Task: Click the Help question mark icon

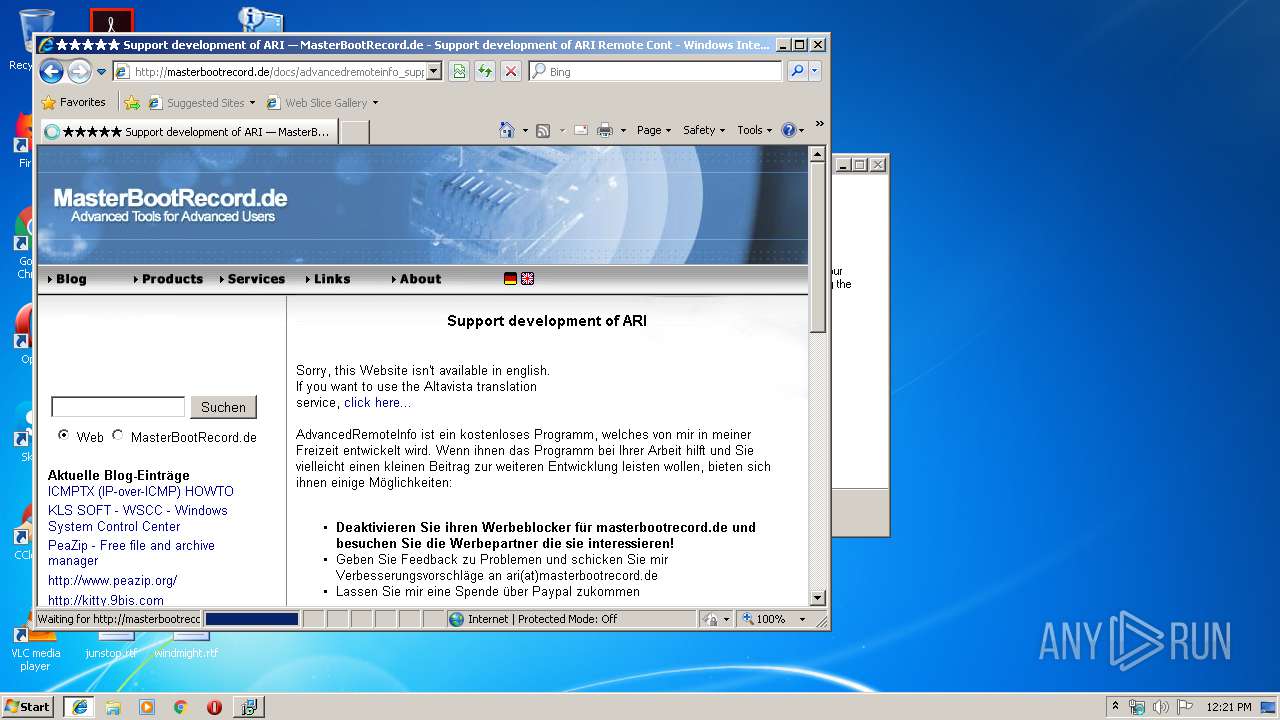Action: click(788, 130)
